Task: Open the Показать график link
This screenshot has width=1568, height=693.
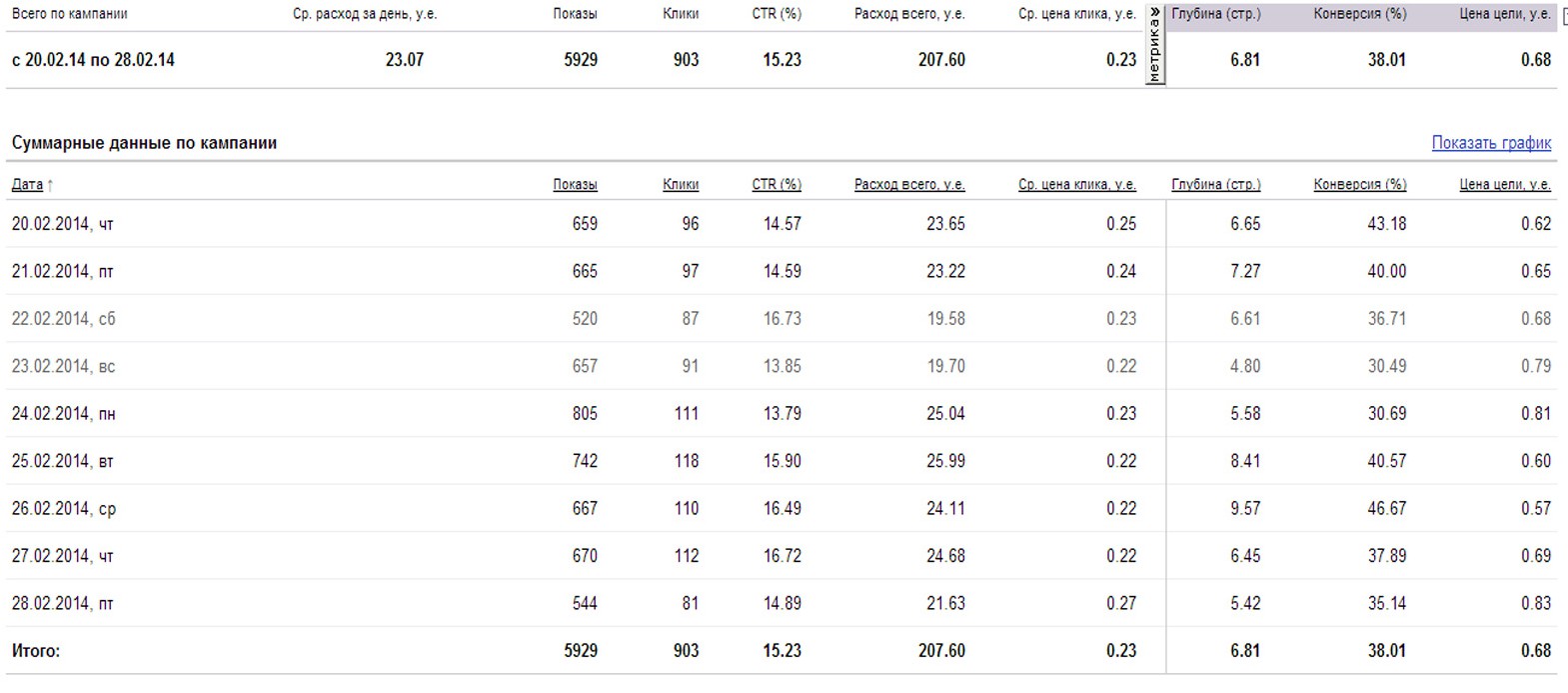Action: (1491, 143)
